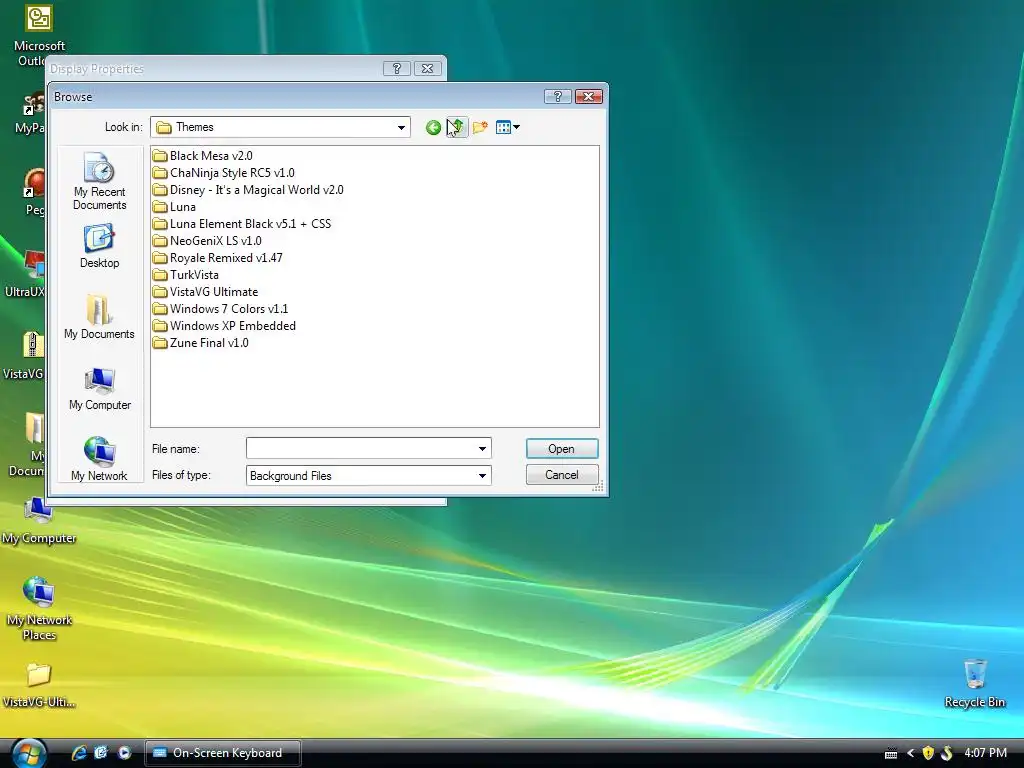This screenshot has height=768, width=1024.
Task: Open the Start menu orb
Action: (29, 753)
